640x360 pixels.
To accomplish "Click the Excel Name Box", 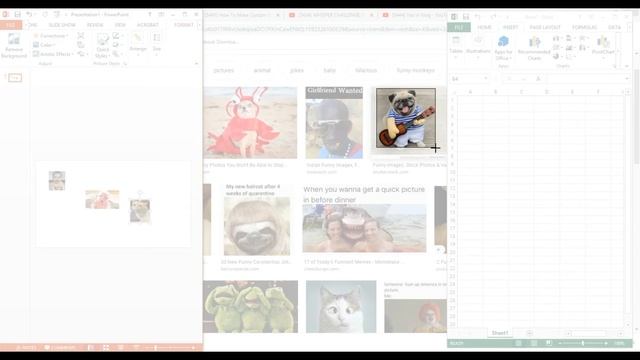I will pos(469,79).
